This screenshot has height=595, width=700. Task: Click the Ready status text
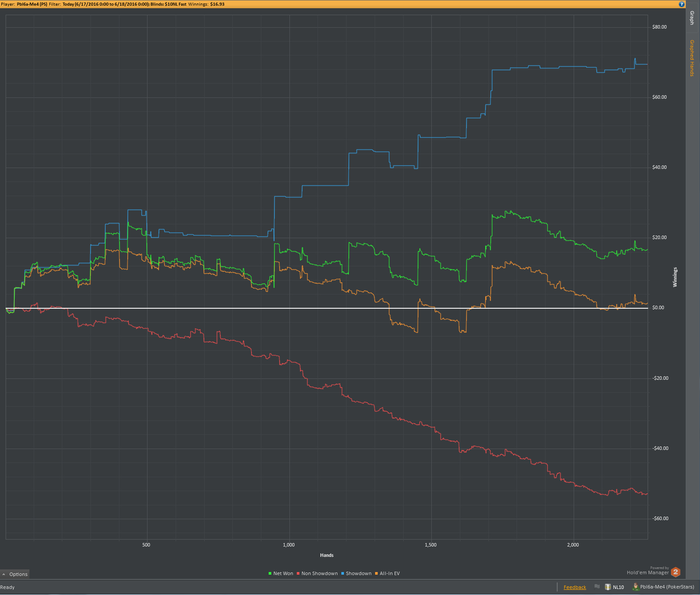coord(8,587)
